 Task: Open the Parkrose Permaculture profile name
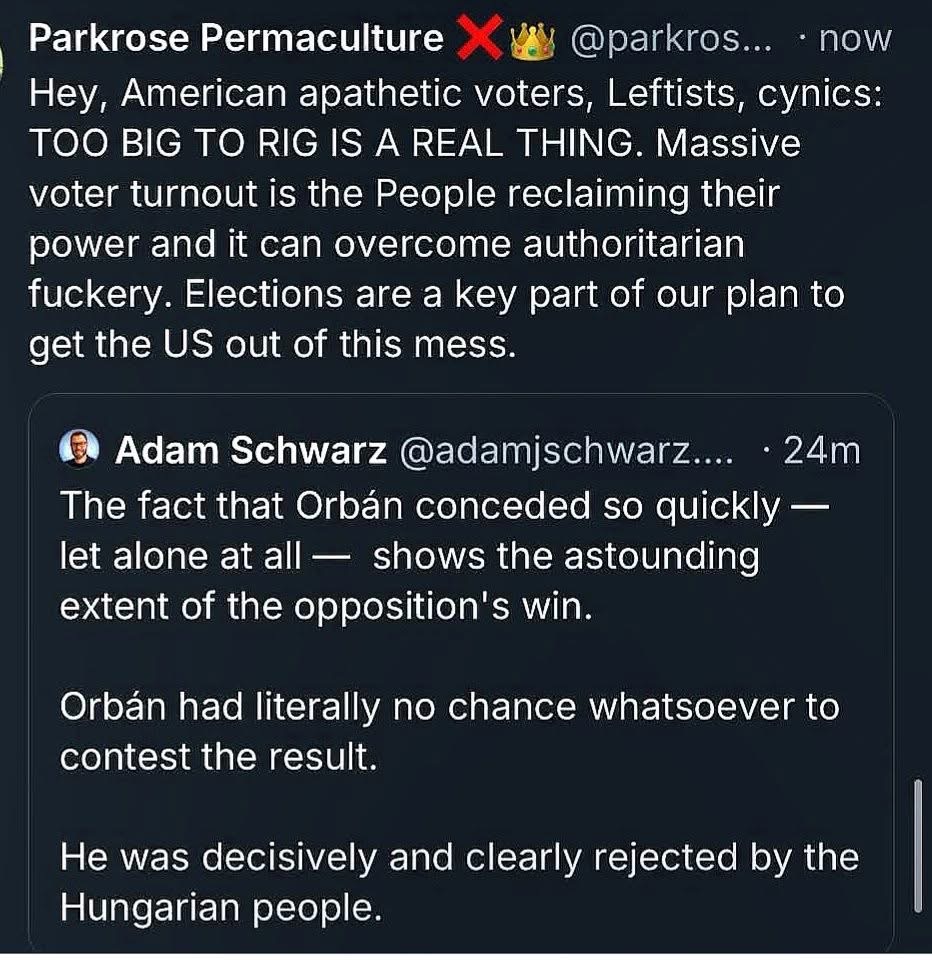[235, 38]
